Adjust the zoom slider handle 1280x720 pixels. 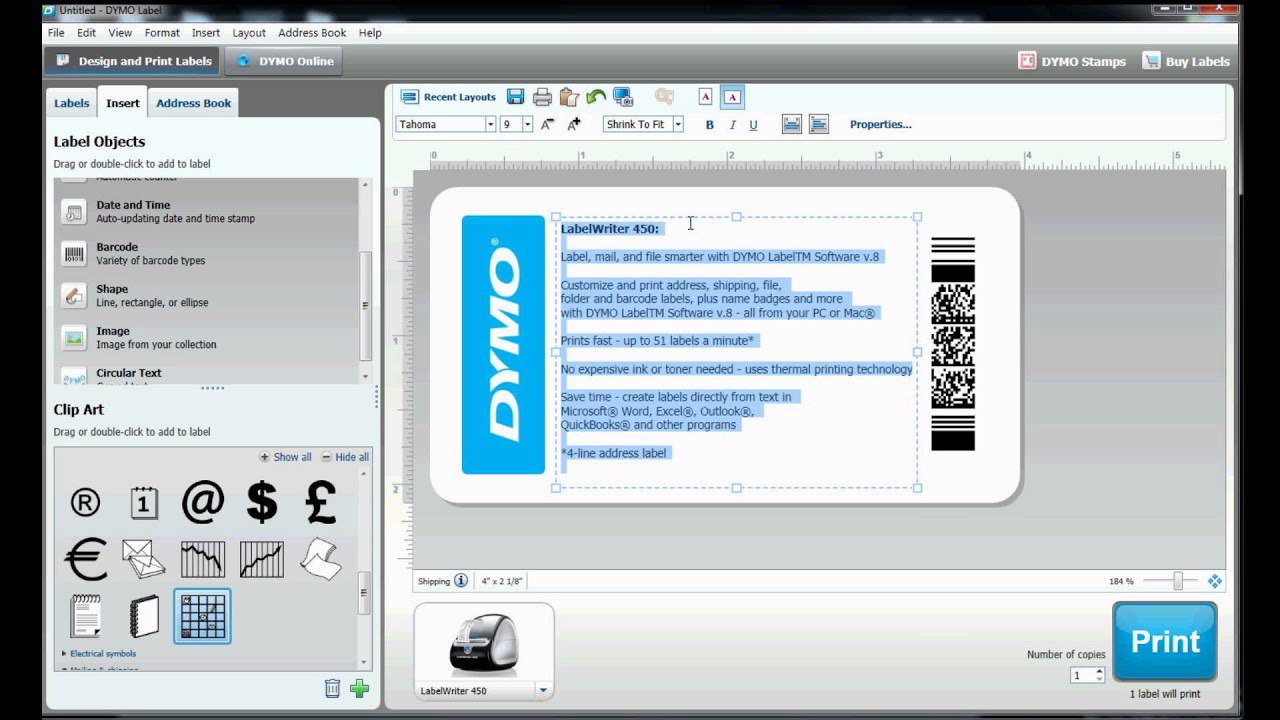pyautogui.click(x=1178, y=581)
